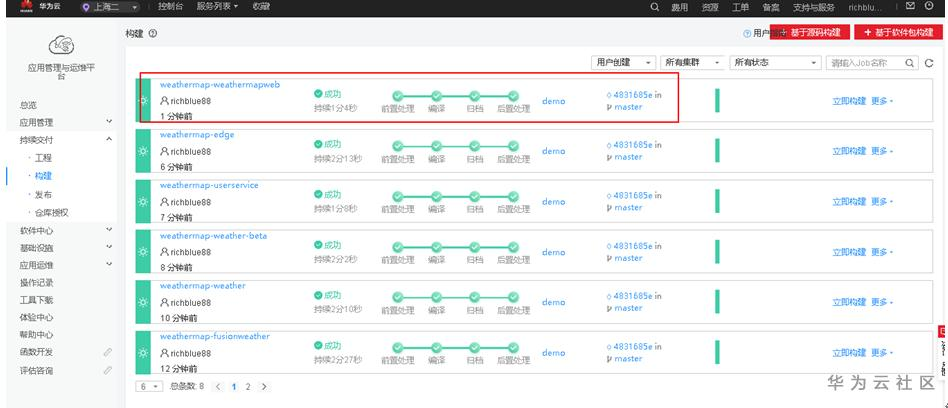The width and height of the screenshot is (948, 408).
Task: Expand the 服务列表 menu
Action: click(217, 7)
